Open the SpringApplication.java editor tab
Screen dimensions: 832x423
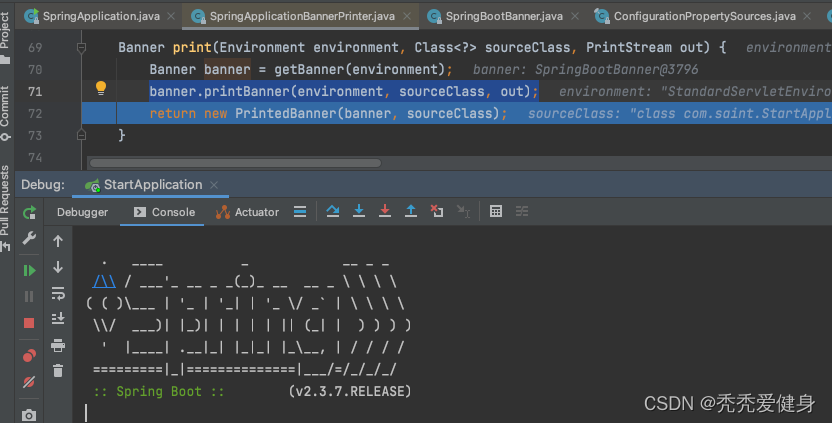(92, 16)
